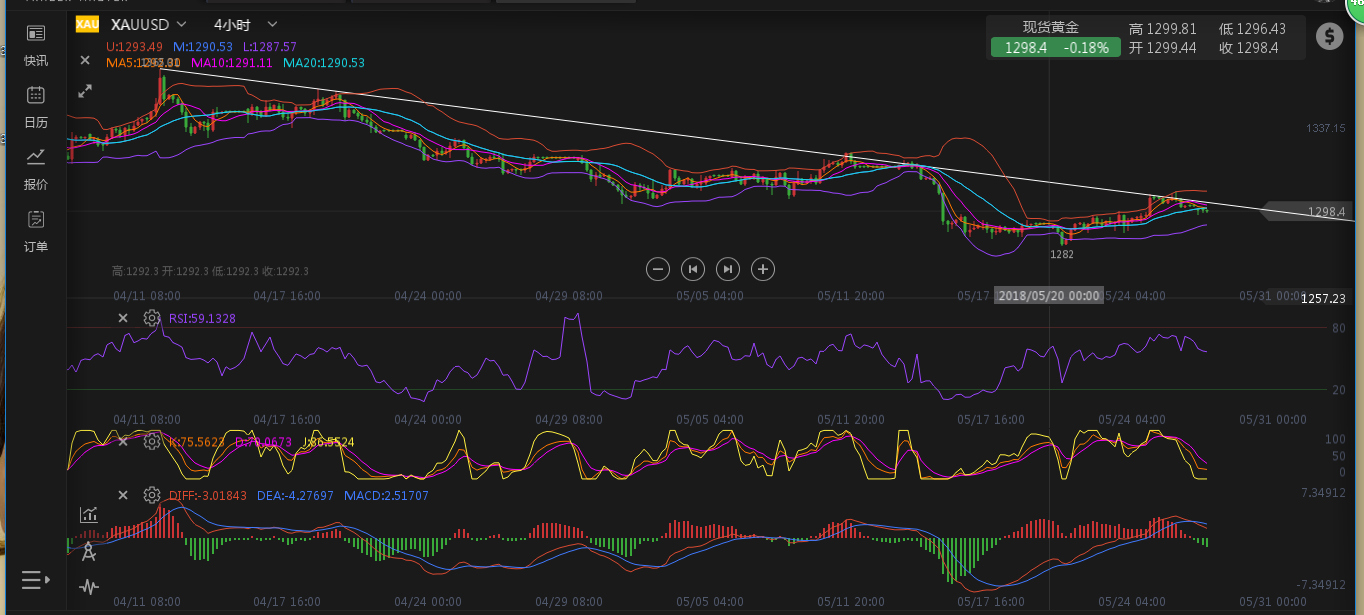Expand the sidebar menu list toggle
This screenshot has height=615, width=1364.
pos(35,580)
